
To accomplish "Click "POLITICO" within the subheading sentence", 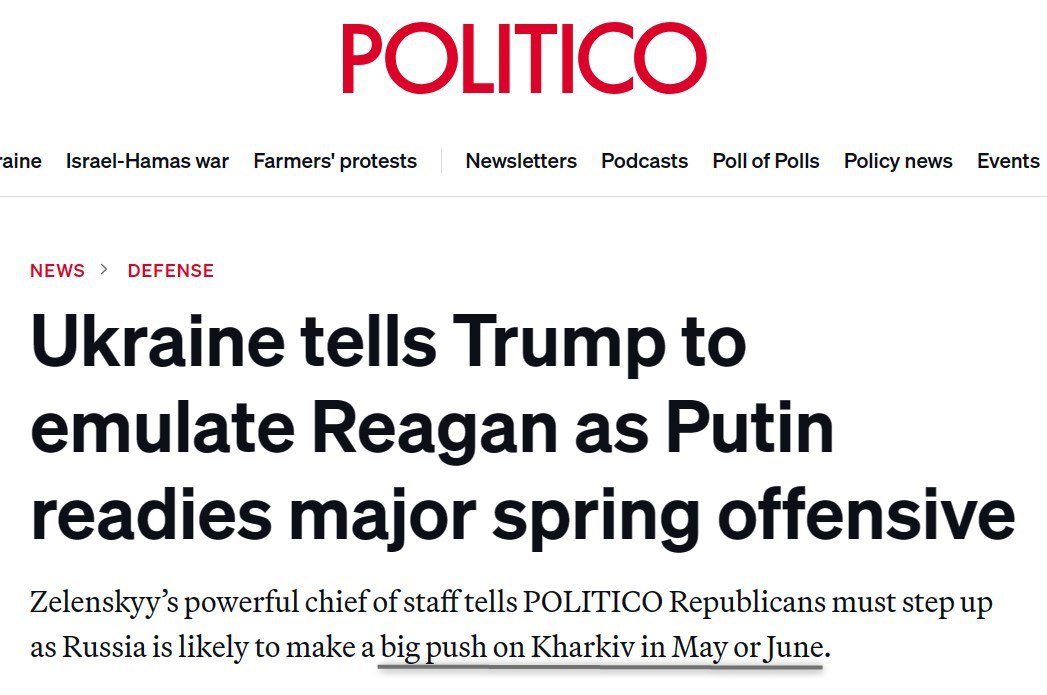I will pyautogui.click(x=592, y=604).
